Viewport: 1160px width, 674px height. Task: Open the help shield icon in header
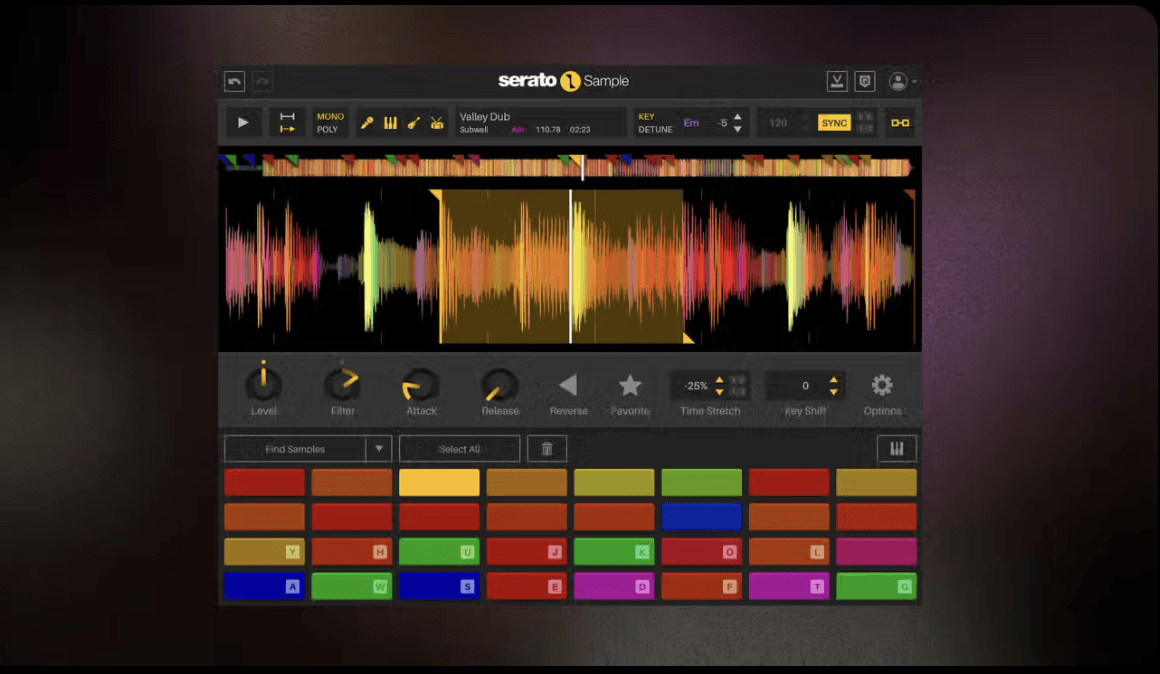[x=865, y=81]
